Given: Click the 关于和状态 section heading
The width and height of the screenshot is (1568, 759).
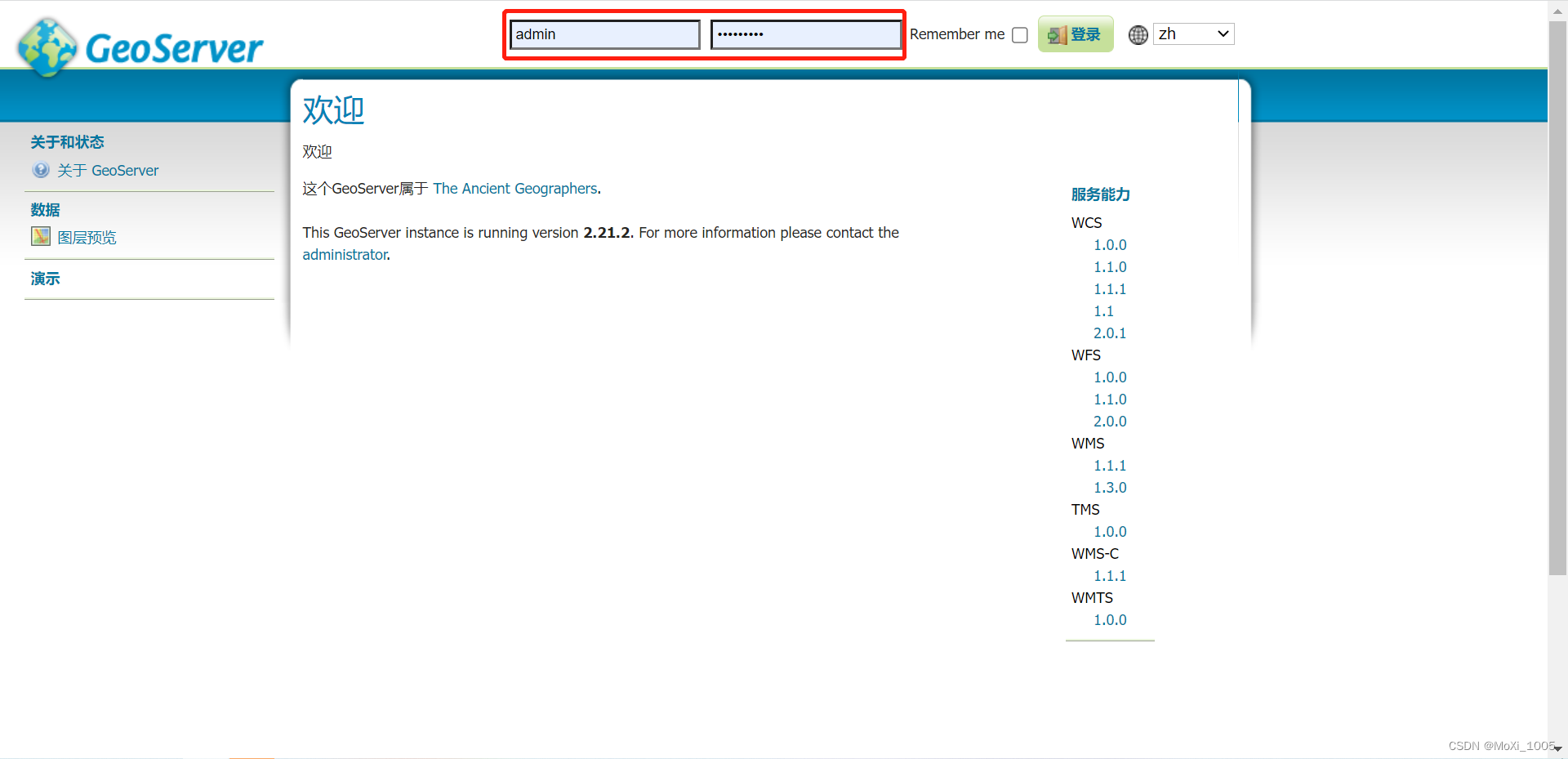Looking at the screenshot, I should (67, 142).
